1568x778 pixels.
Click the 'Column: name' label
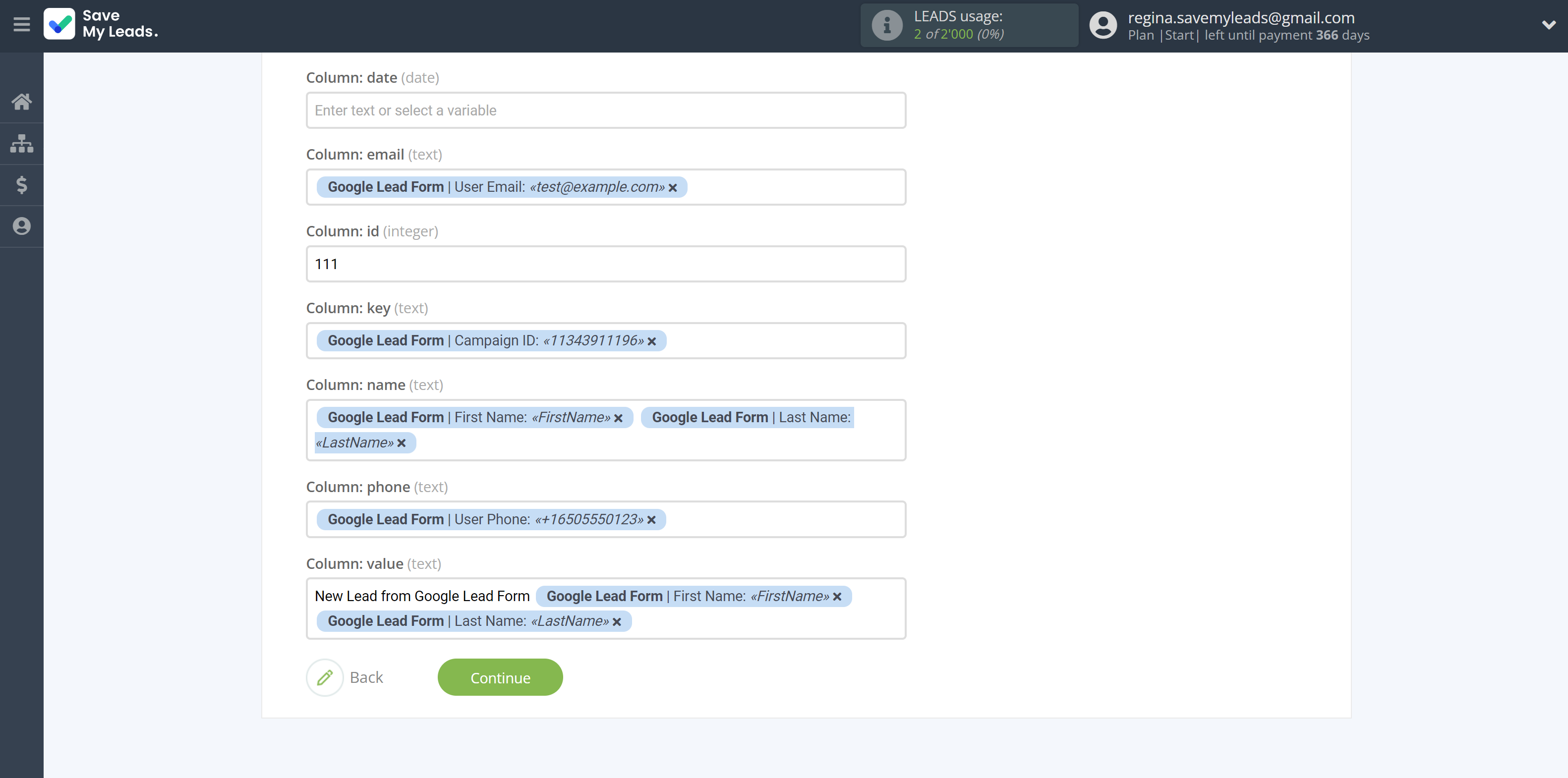(x=355, y=385)
